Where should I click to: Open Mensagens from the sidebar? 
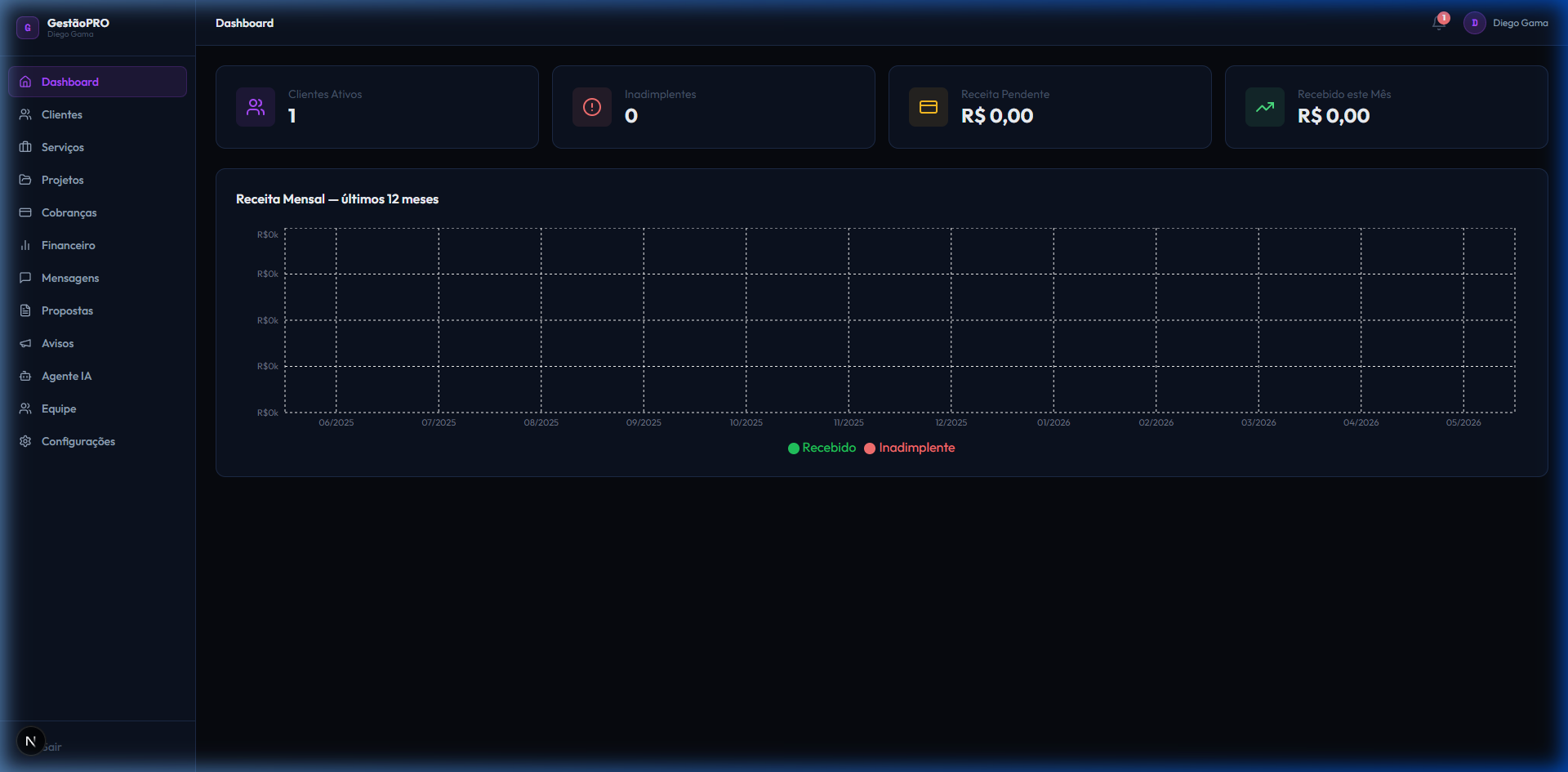97,278
